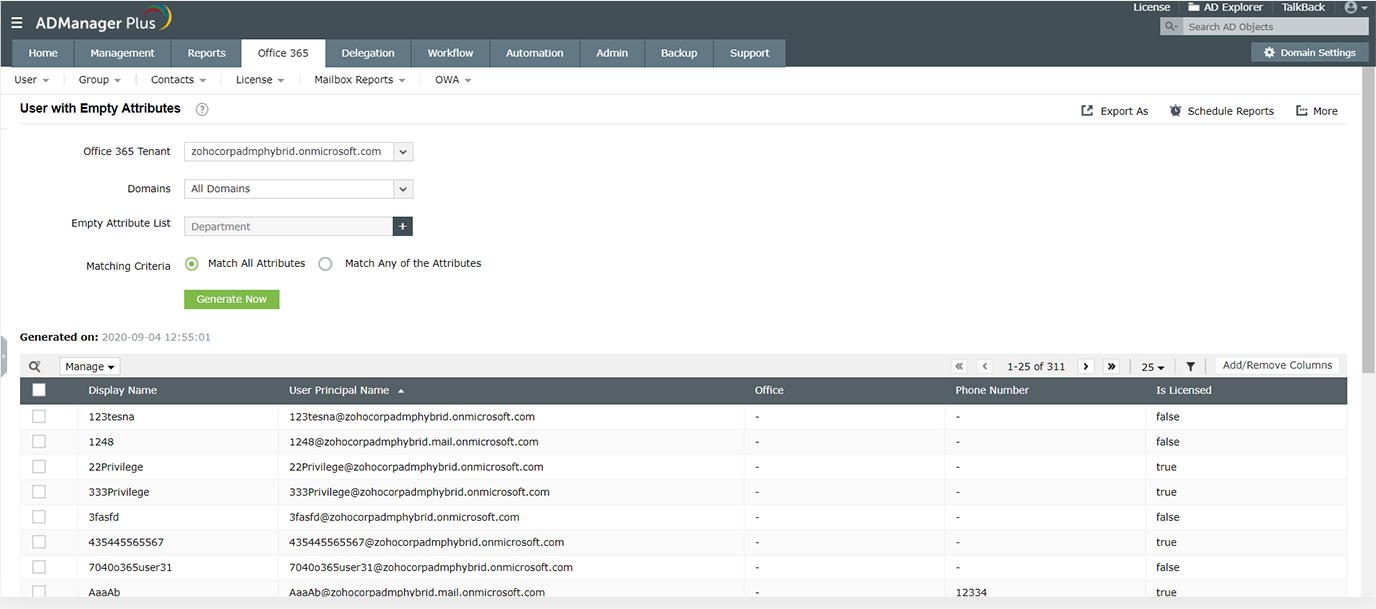
Task: Open the filter funnel icon
Action: [x=1190, y=366]
